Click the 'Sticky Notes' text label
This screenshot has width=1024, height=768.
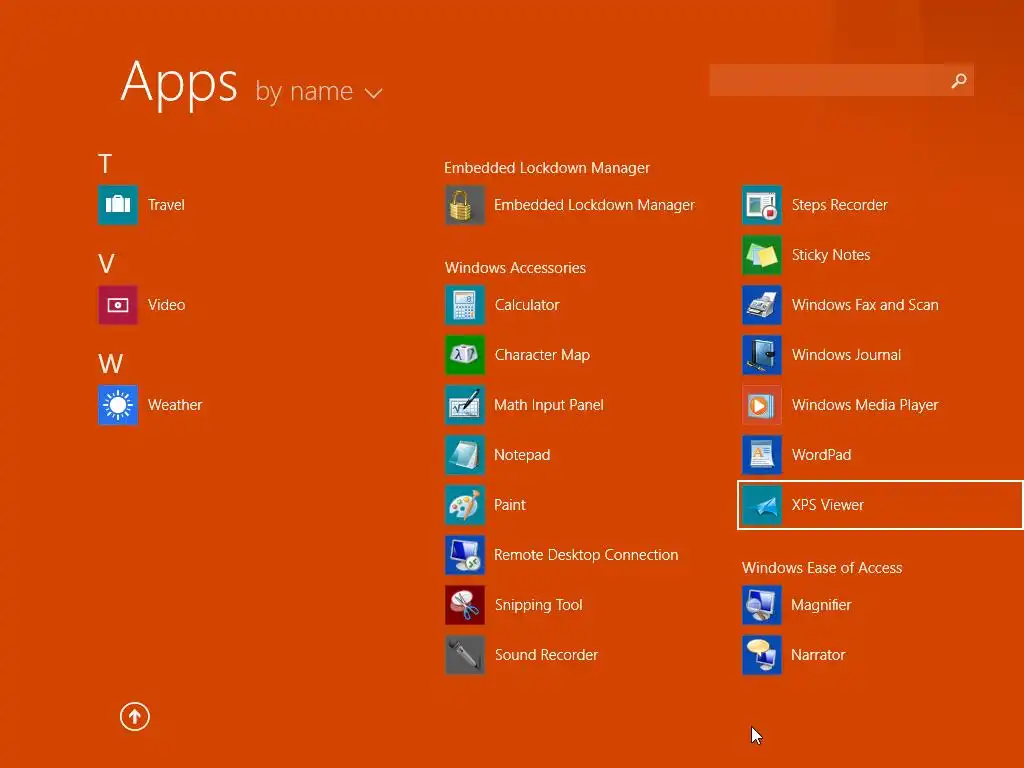pos(831,255)
